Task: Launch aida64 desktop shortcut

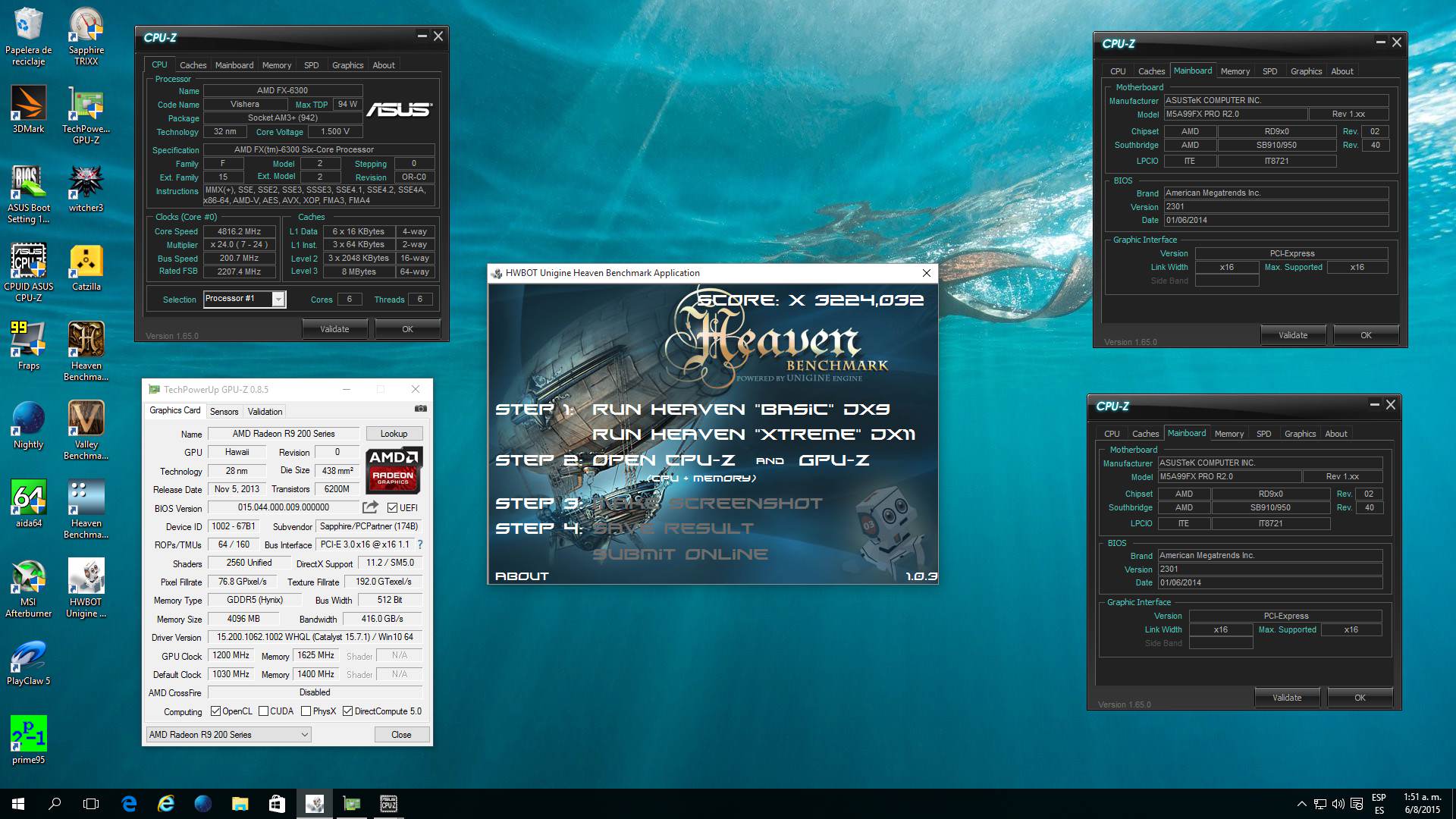Action: tap(28, 504)
